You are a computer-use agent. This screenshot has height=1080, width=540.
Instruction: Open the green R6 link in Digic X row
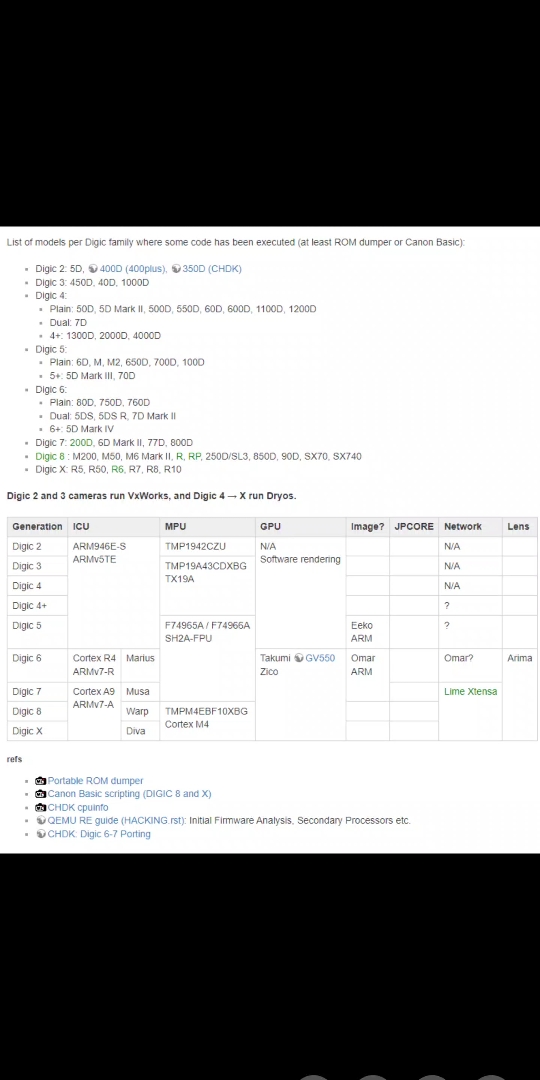click(x=118, y=469)
